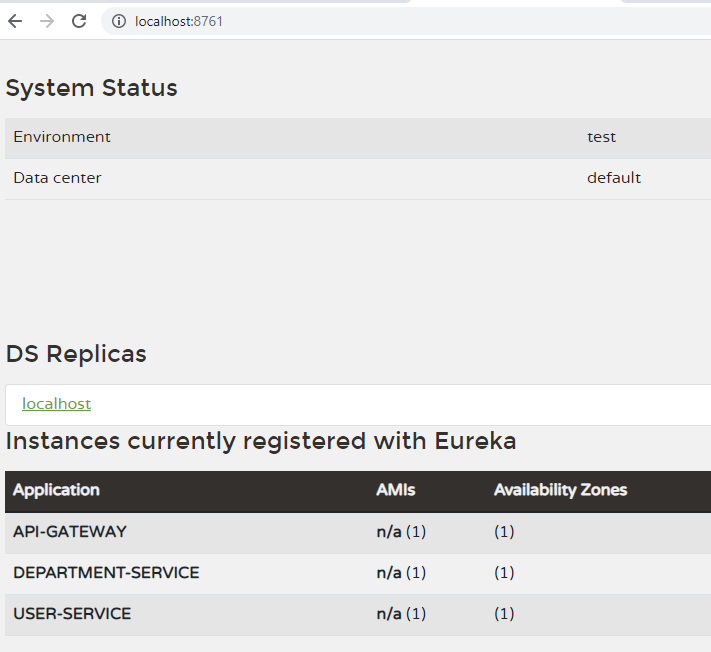Click the AMIs value for USER-SERVICE
711x652 pixels.
coord(401,614)
